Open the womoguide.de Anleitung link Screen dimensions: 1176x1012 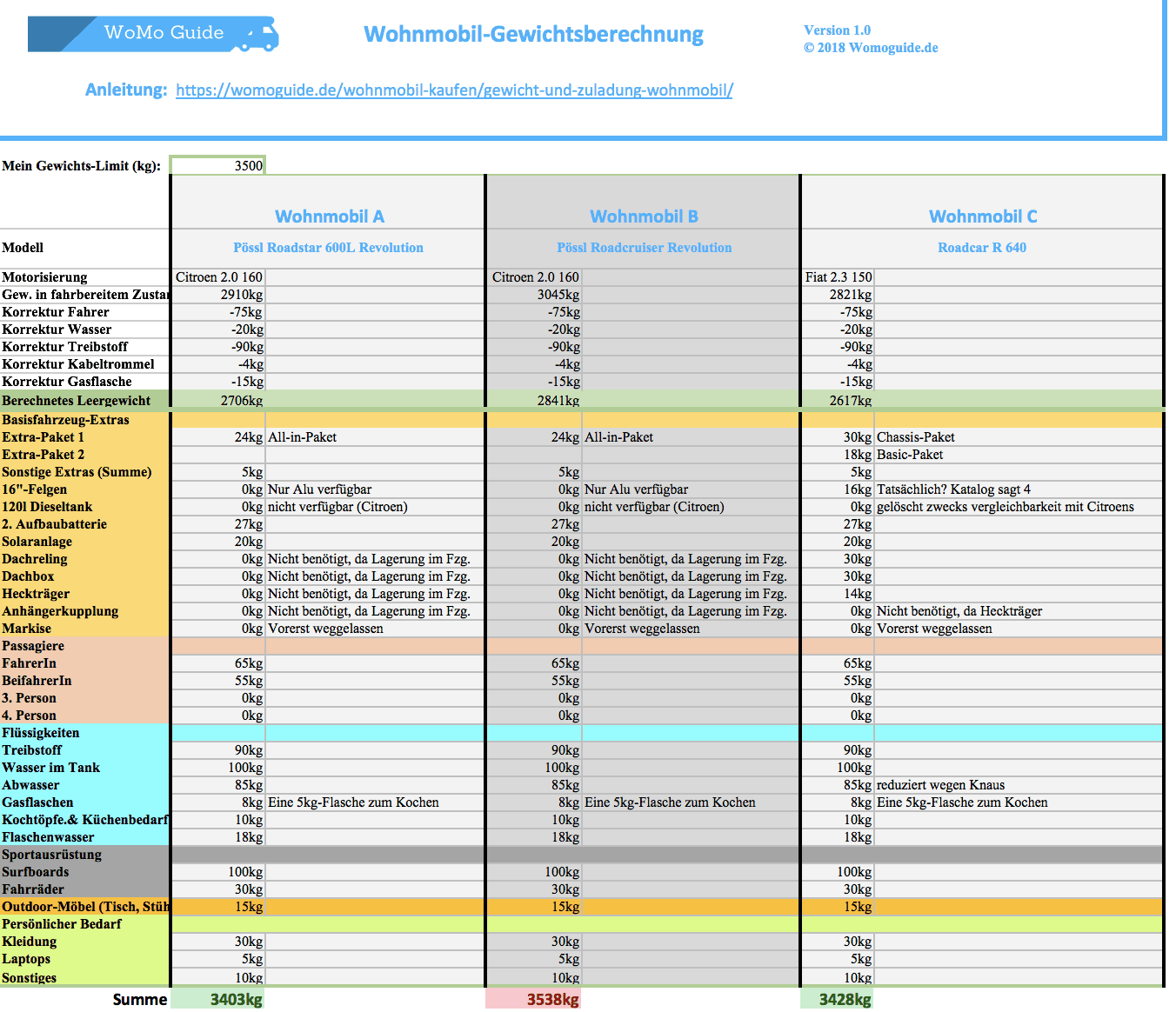pyautogui.click(x=453, y=90)
